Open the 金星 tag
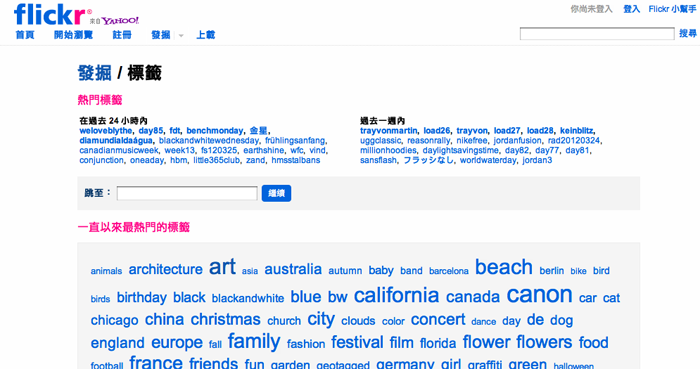 point(258,131)
